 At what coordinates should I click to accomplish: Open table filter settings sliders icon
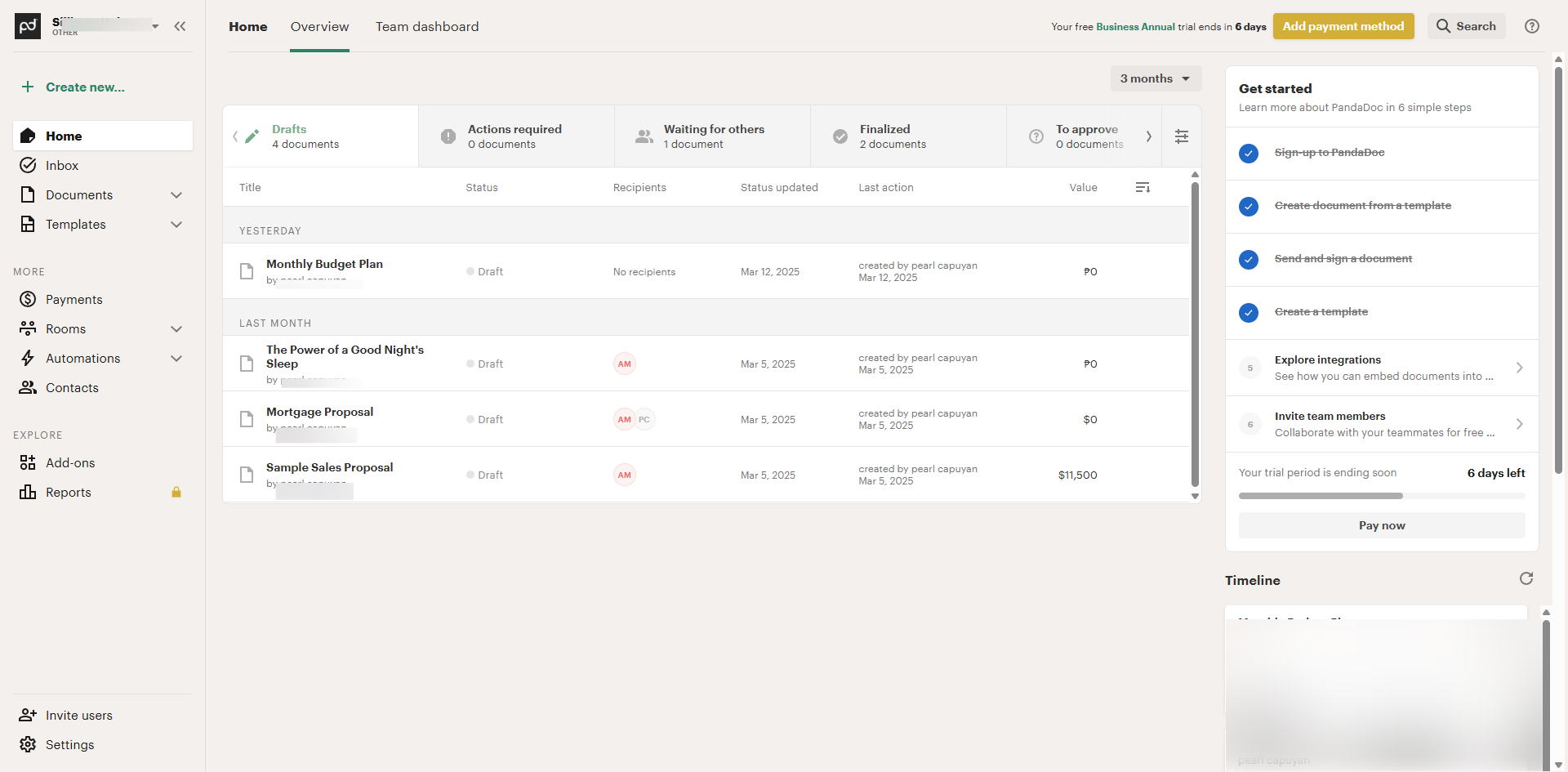point(1181,136)
